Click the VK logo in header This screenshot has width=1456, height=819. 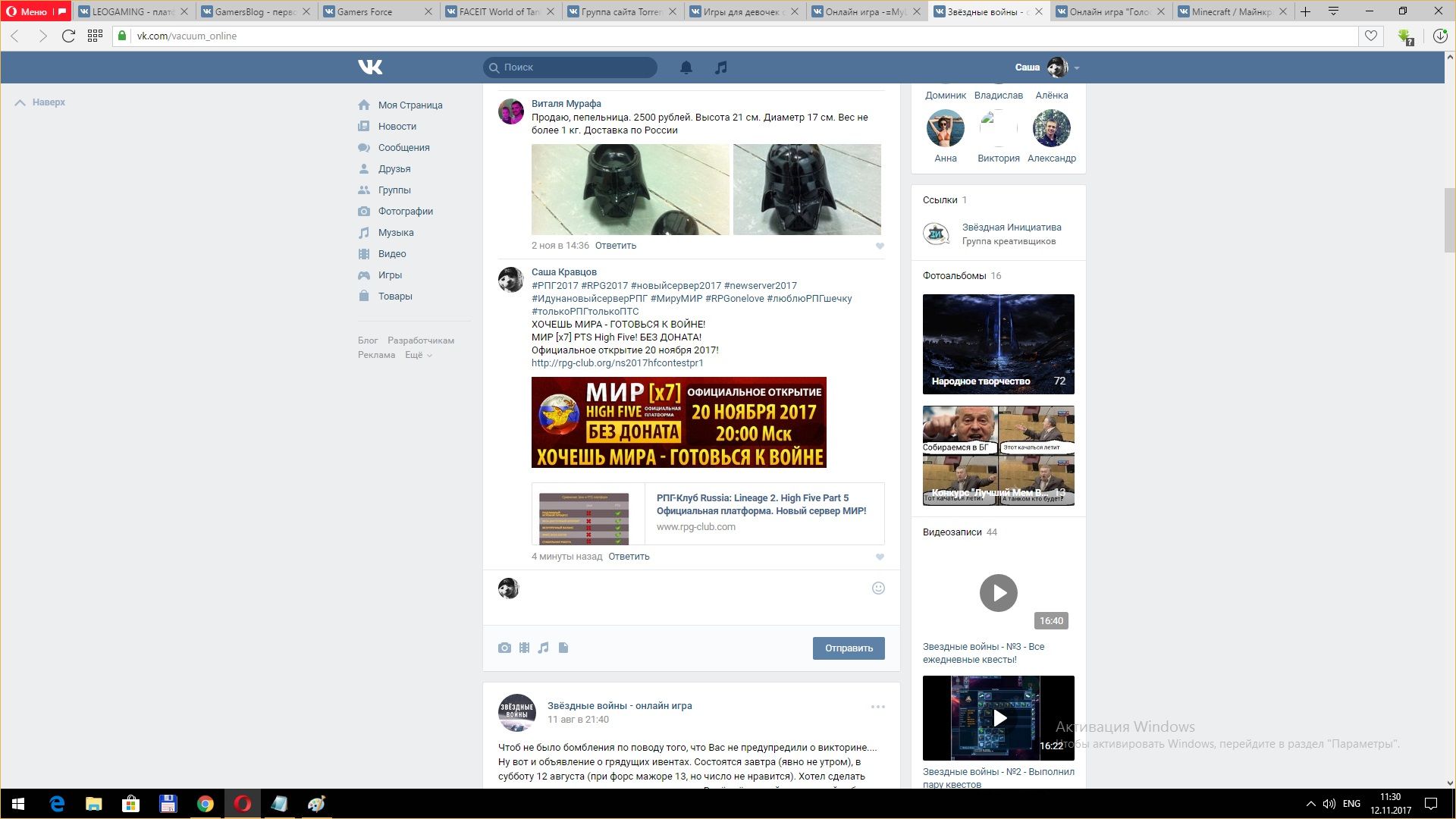[370, 67]
